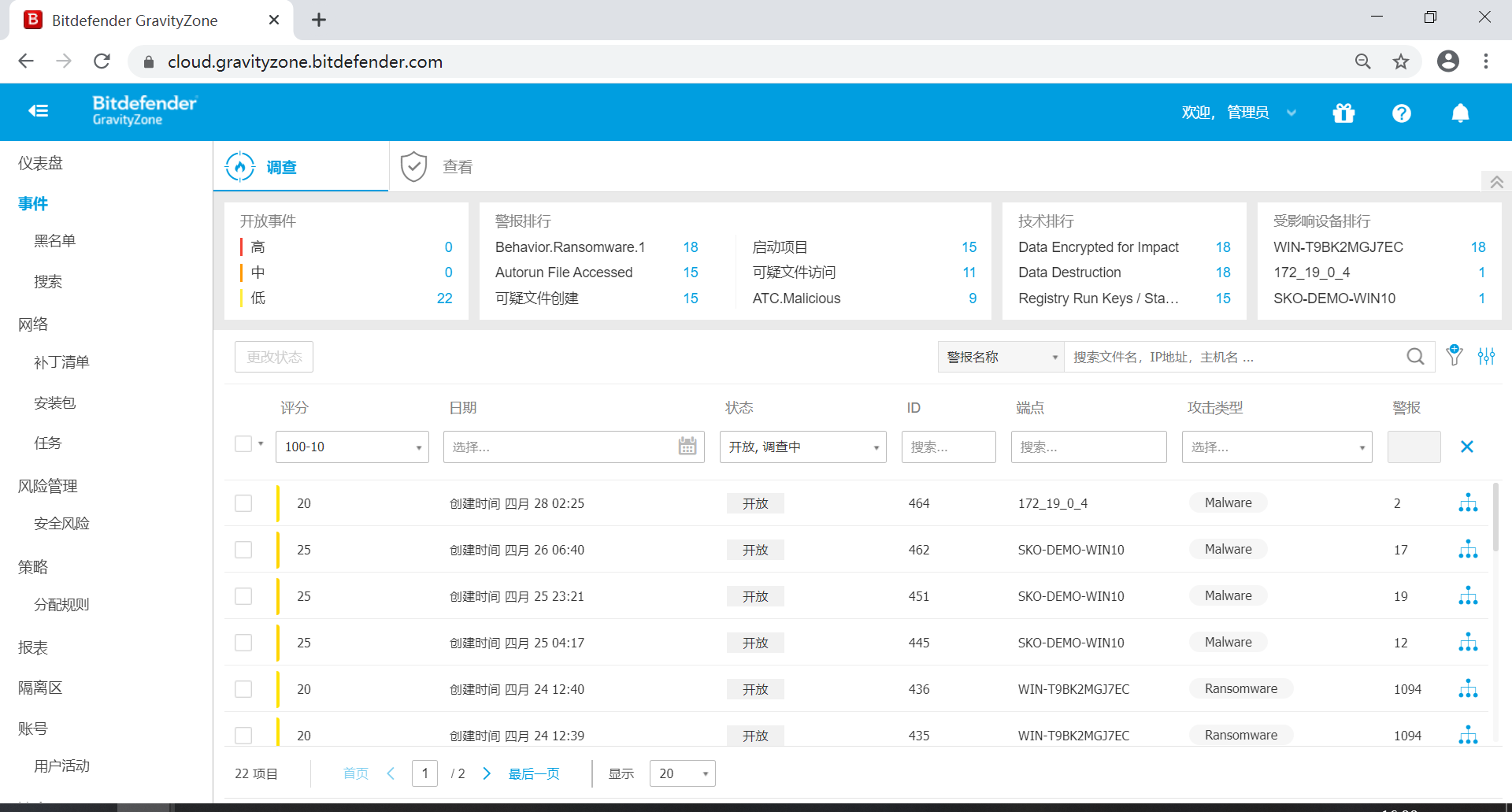1512x812 pixels.
Task: View incident graph for ID 435
Action: coord(1468,735)
